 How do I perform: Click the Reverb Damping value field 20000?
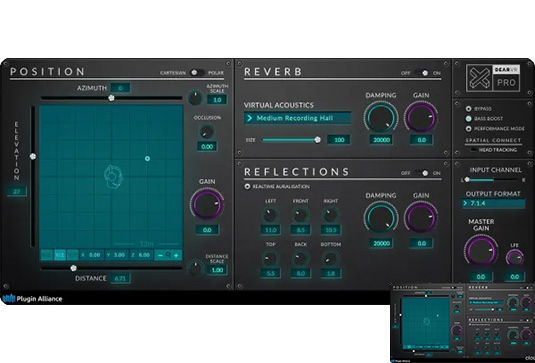381,140
